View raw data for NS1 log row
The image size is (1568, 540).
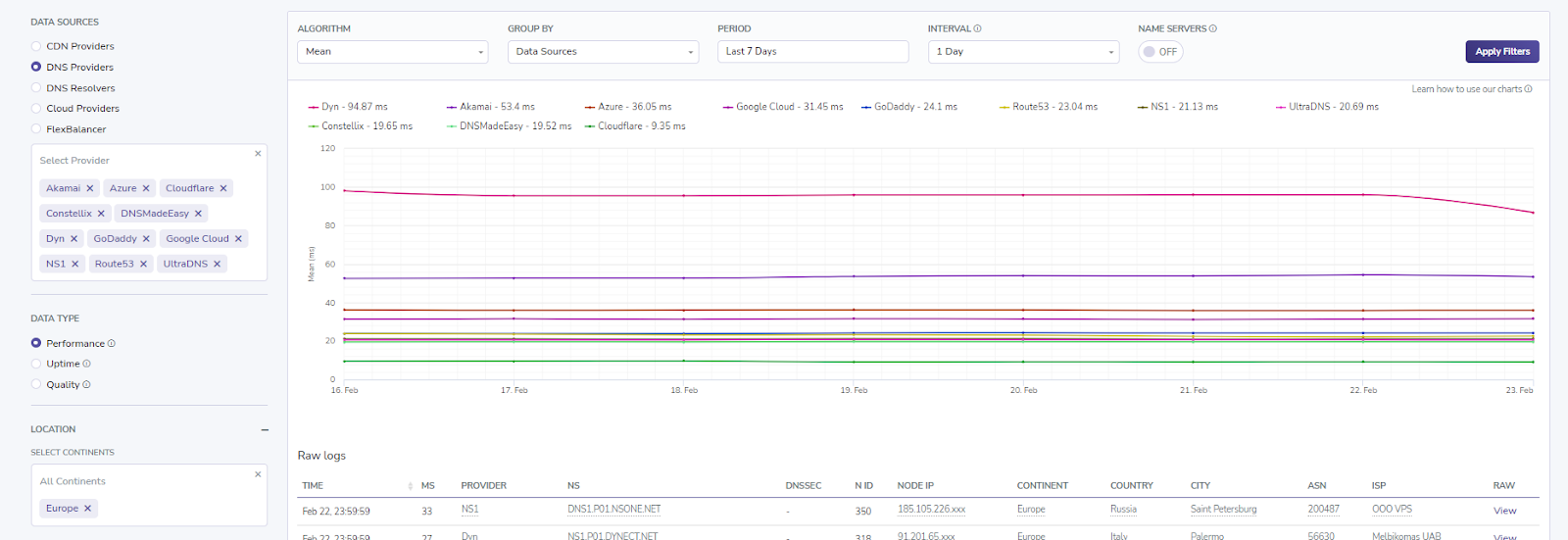(x=1504, y=511)
